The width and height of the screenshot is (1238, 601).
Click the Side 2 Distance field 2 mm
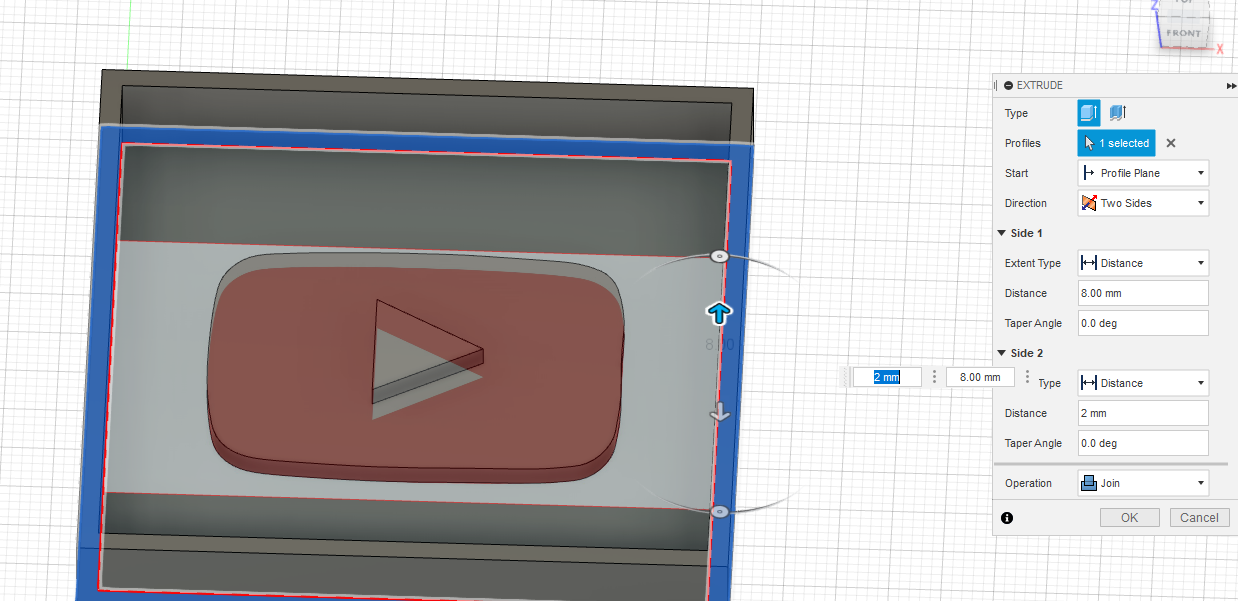(x=1143, y=413)
